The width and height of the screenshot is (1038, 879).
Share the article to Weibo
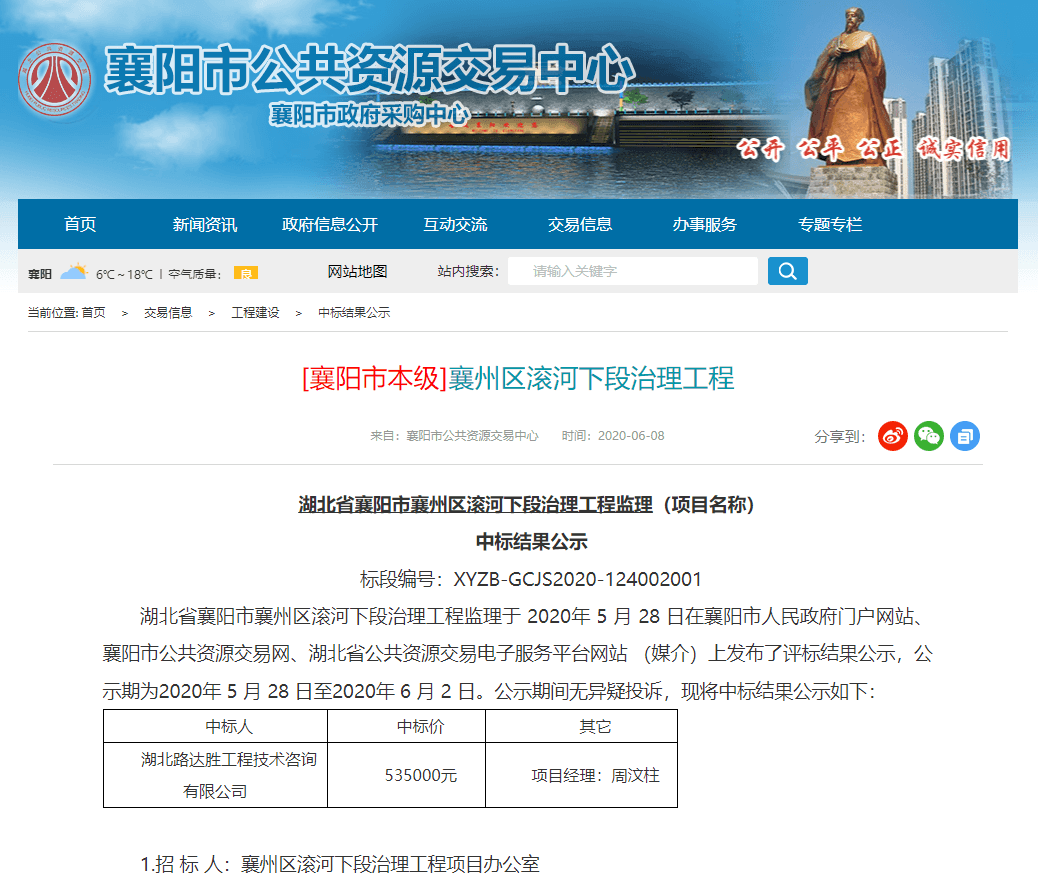click(x=893, y=436)
